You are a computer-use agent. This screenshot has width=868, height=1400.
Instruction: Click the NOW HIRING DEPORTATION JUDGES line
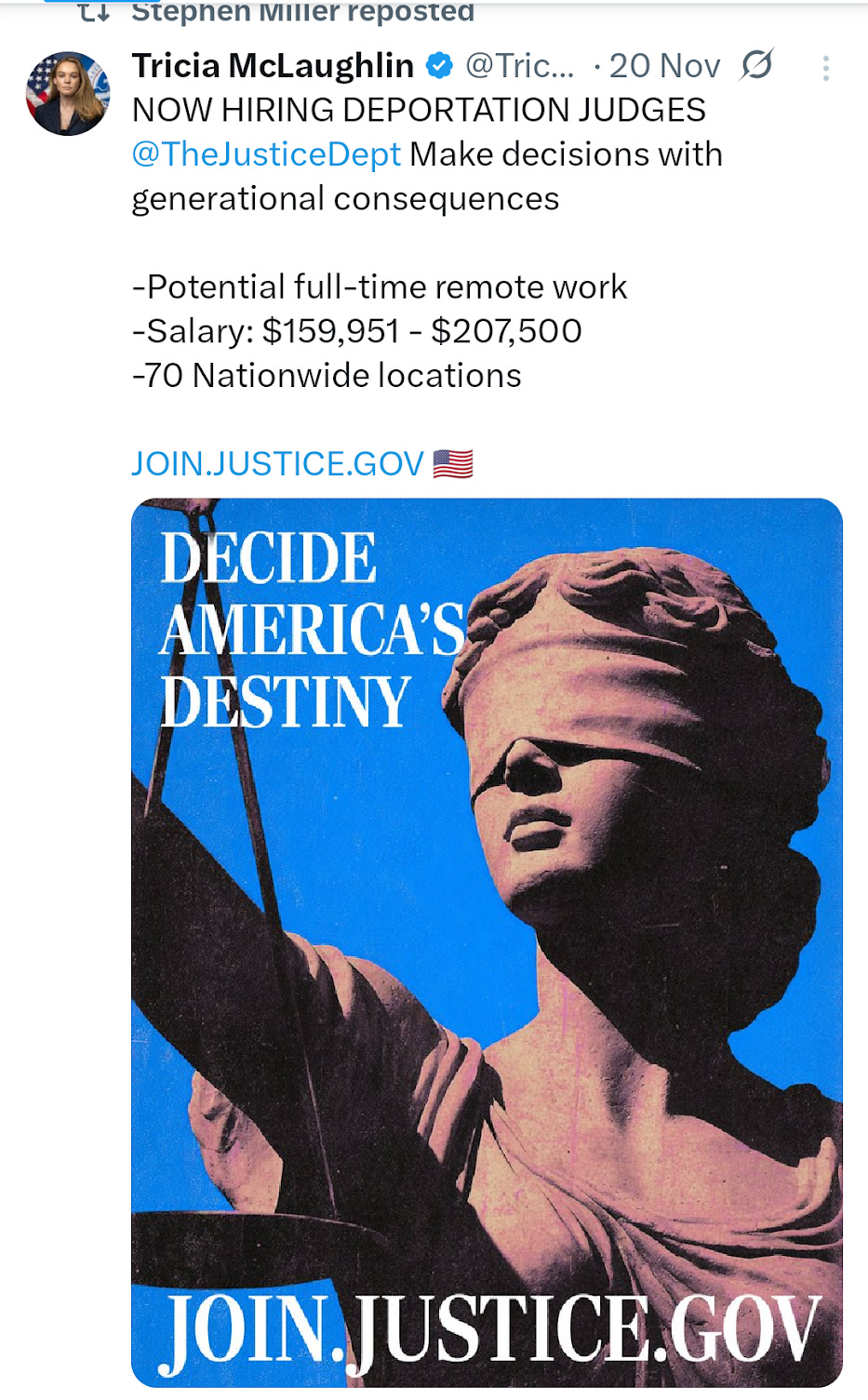[419, 110]
